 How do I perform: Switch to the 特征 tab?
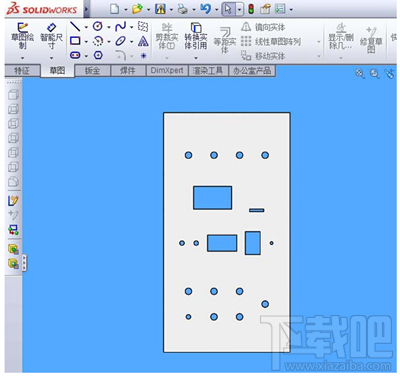(x=22, y=71)
